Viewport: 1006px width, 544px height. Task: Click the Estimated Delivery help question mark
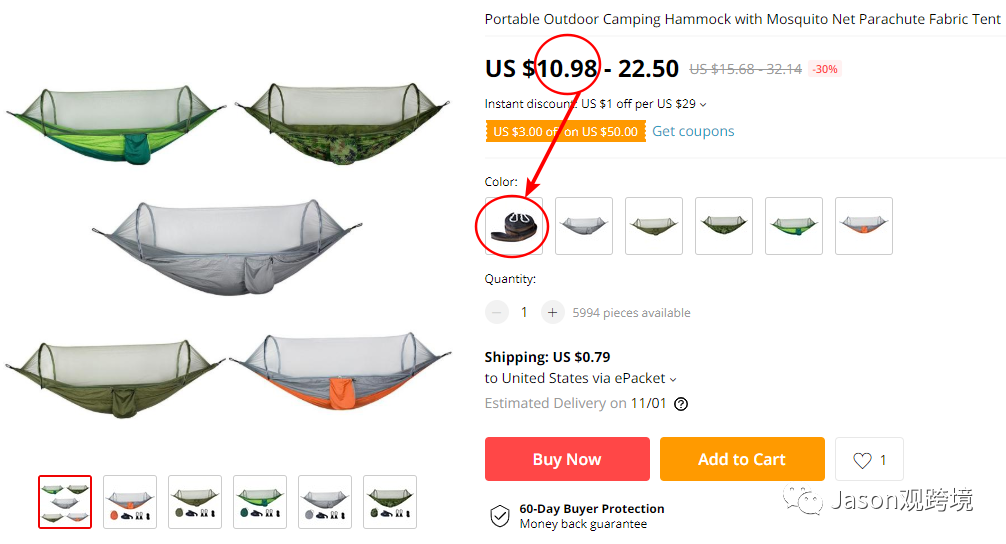point(681,404)
